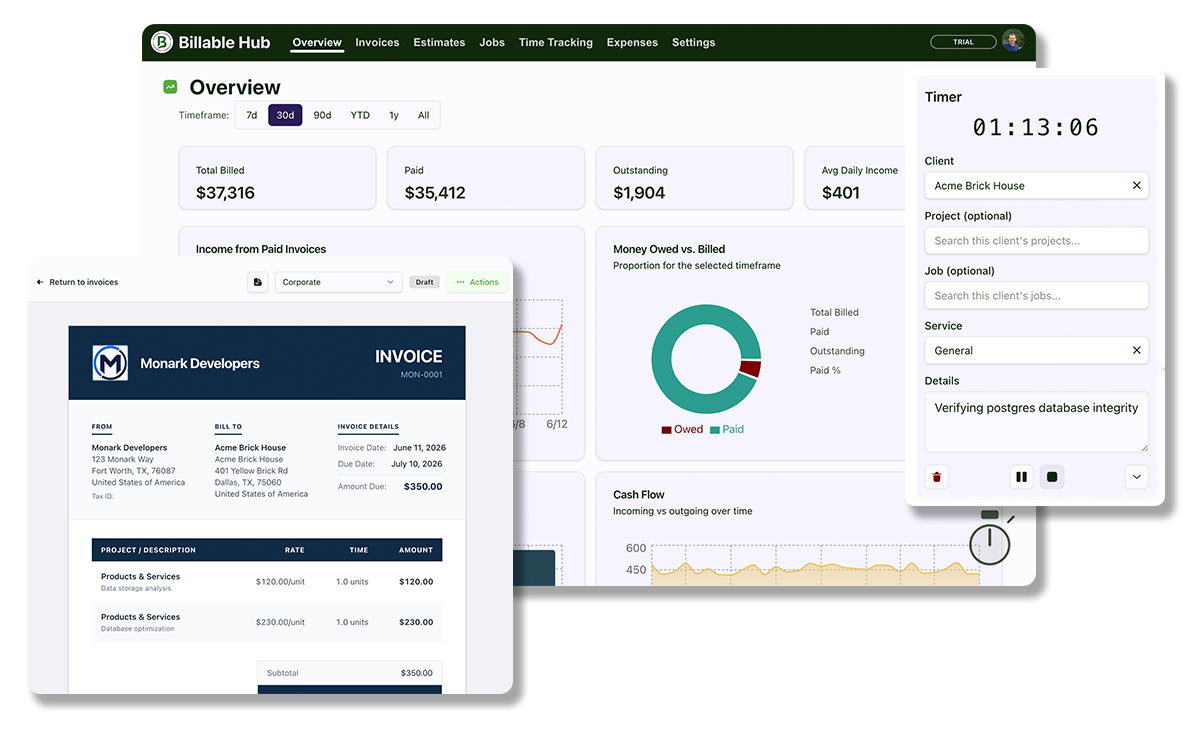Click the Details text area
This screenshot has height=731, width=1183.
click(x=1037, y=422)
